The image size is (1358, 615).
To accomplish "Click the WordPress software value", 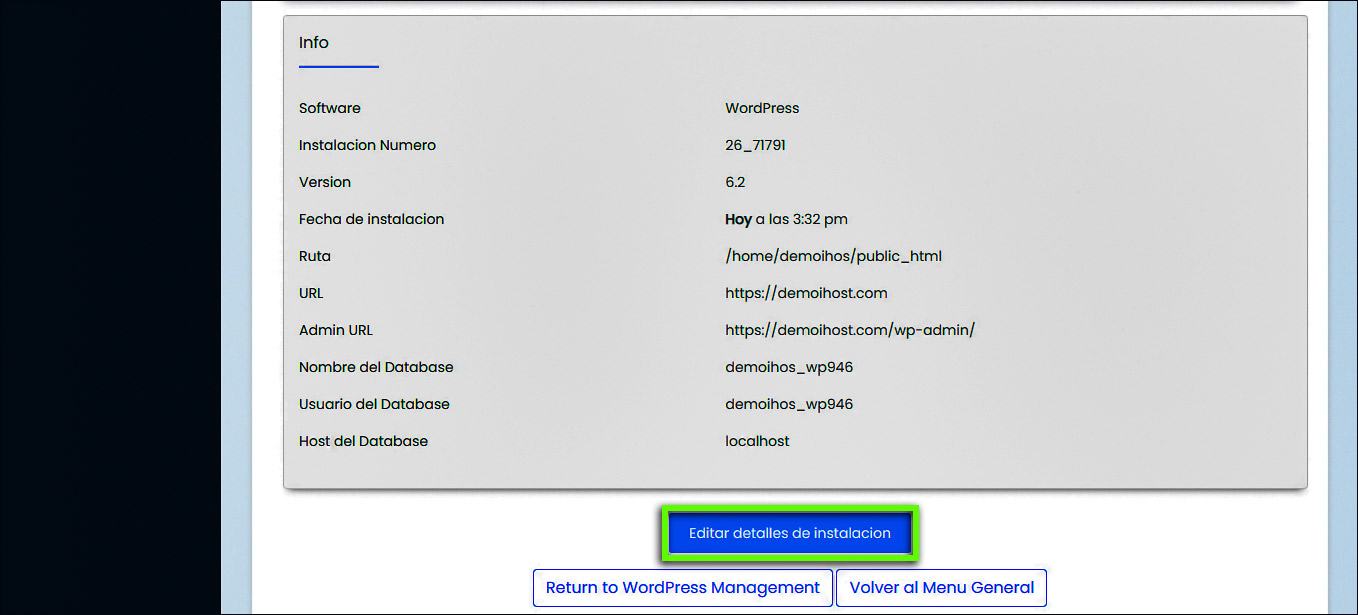I will click(x=762, y=108).
